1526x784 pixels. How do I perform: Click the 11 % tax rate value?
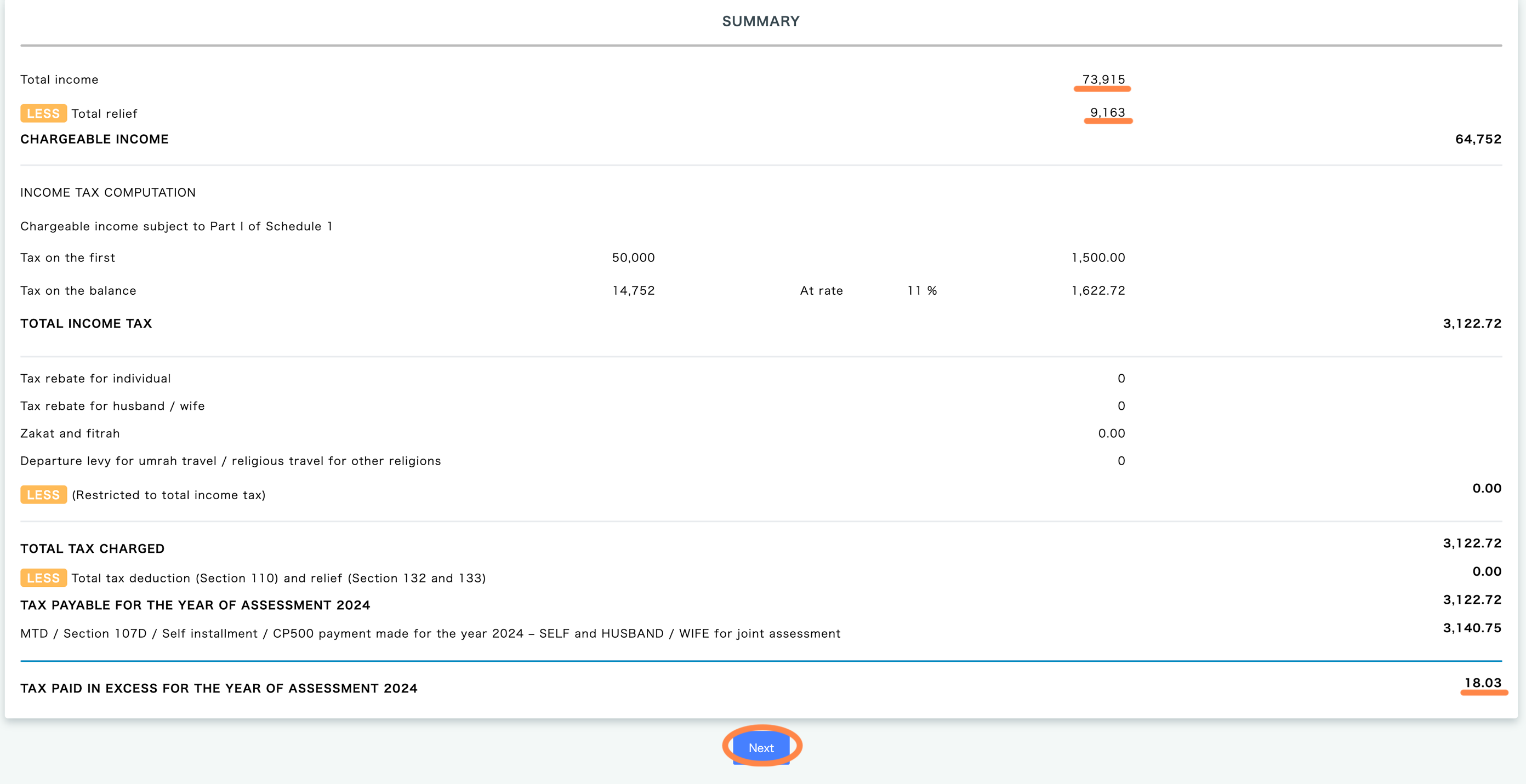point(922,291)
